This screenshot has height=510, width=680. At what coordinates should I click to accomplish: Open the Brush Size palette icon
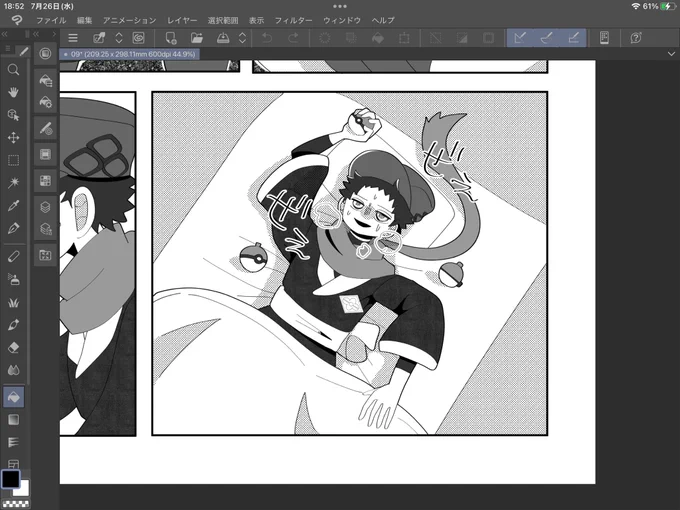click(45, 128)
